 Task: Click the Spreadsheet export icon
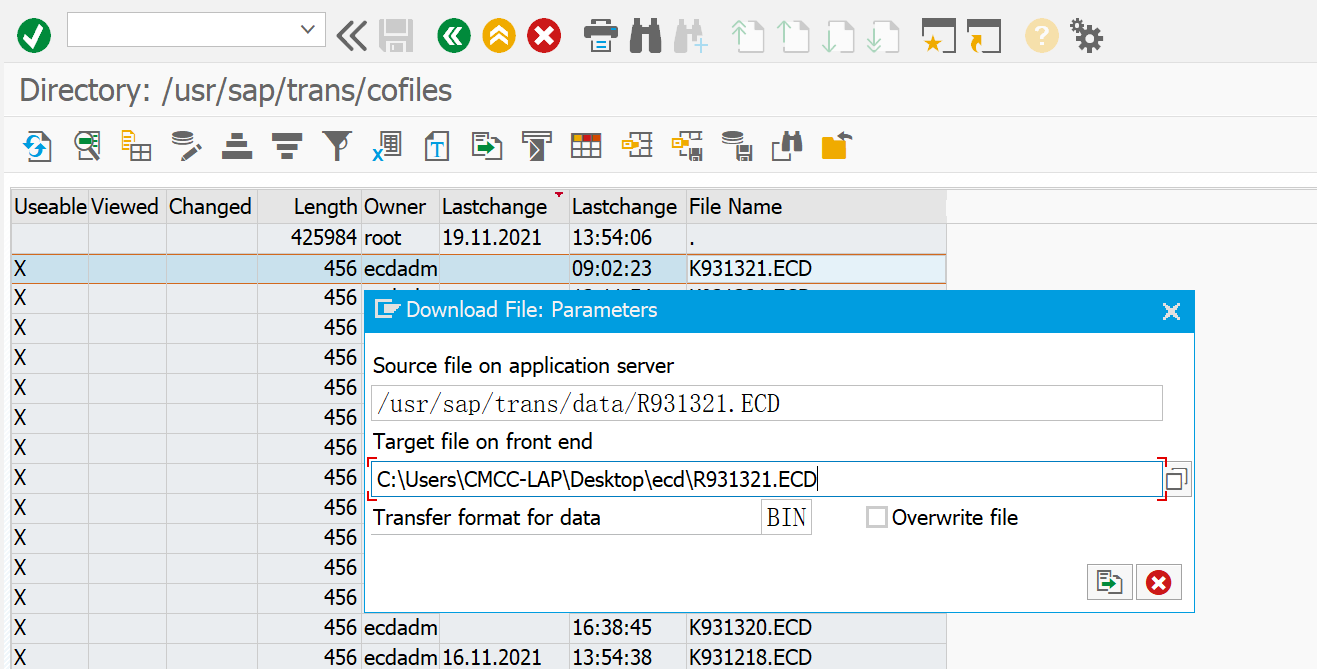[387, 146]
